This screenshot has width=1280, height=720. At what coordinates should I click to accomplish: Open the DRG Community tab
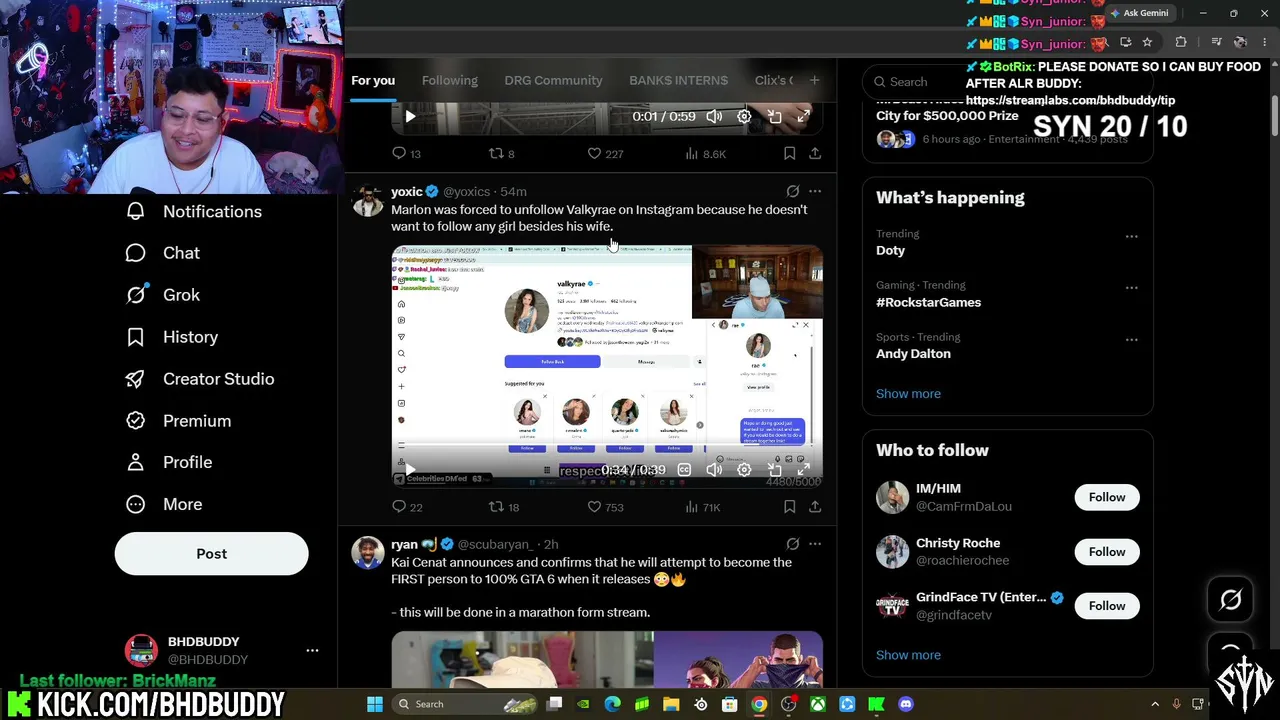click(x=553, y=80)
